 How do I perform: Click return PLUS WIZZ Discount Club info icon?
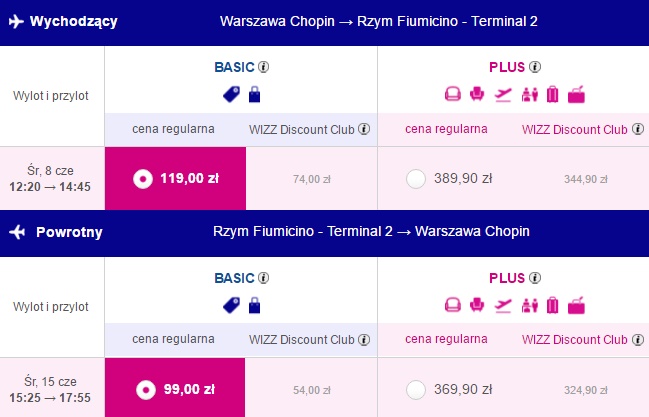(638, 340)
